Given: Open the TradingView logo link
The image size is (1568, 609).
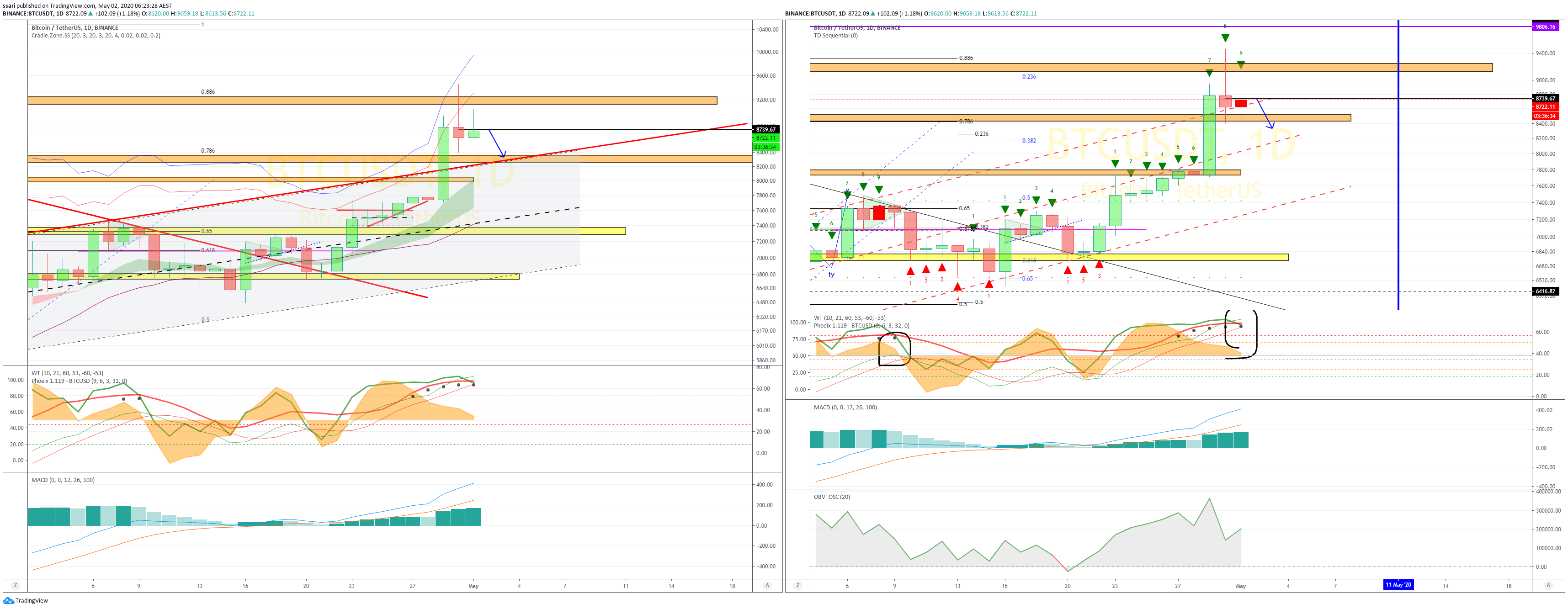Looking at the screenshot, I should 25,600.
